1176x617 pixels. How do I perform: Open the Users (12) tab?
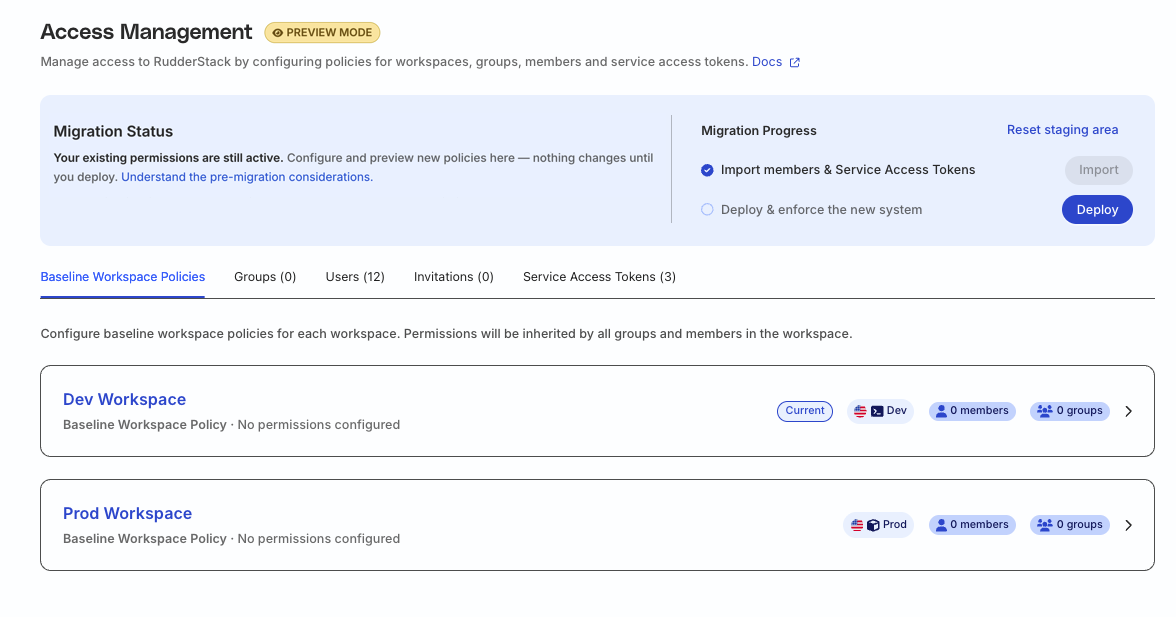point(355,277)
